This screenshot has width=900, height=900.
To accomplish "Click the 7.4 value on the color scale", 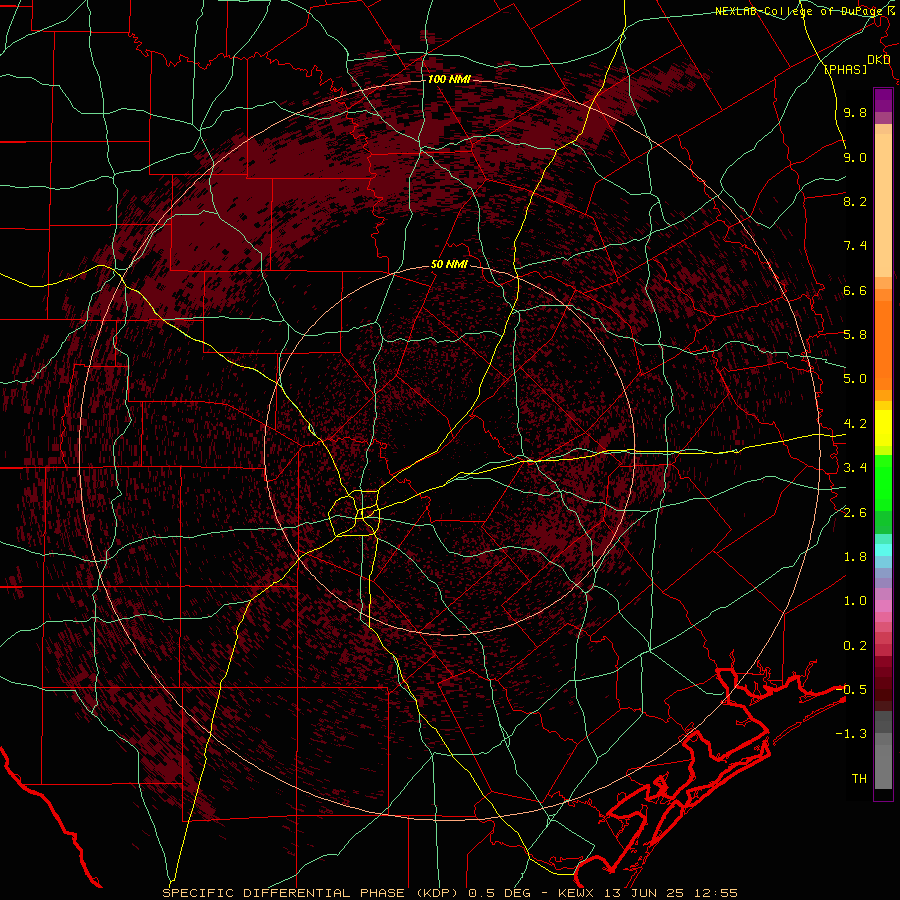I will [855, 246].
